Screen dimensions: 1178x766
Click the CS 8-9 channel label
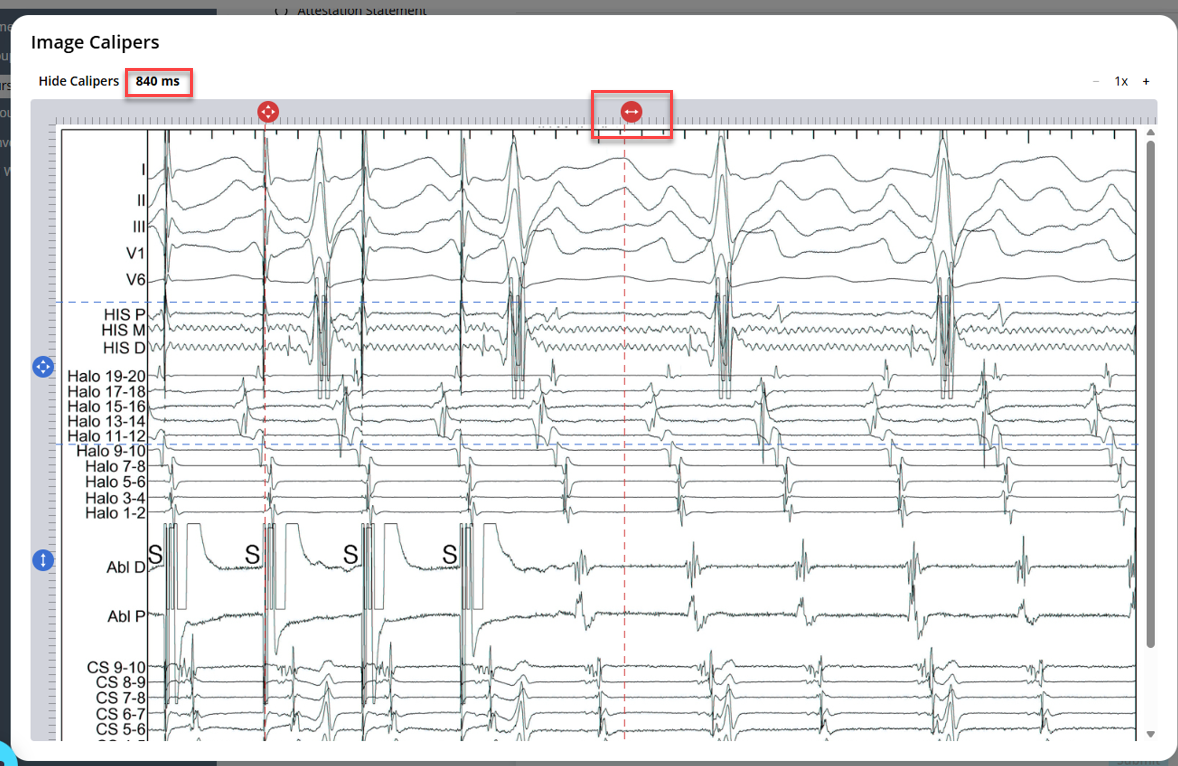121,683
